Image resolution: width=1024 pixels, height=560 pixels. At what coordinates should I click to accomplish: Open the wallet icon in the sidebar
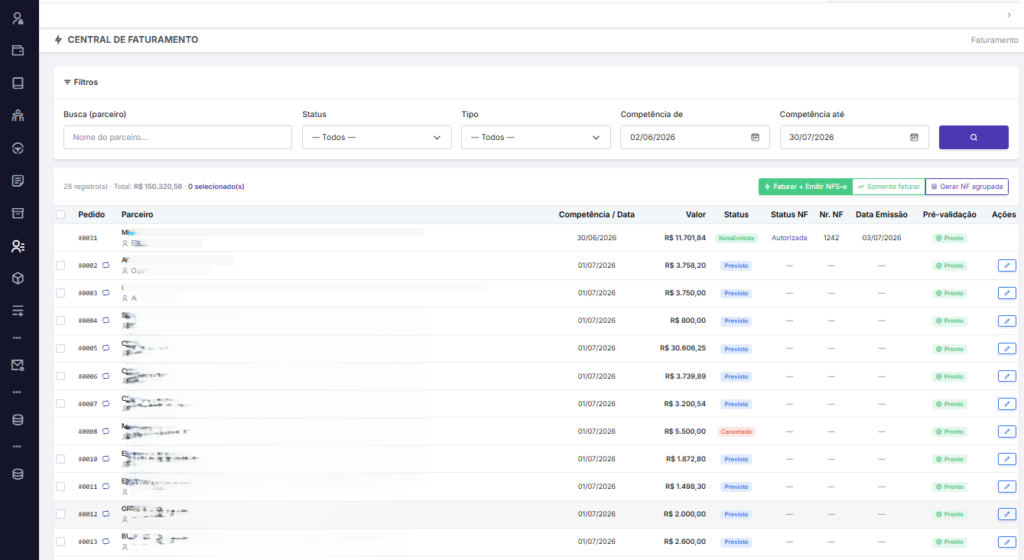click(18, 50)
